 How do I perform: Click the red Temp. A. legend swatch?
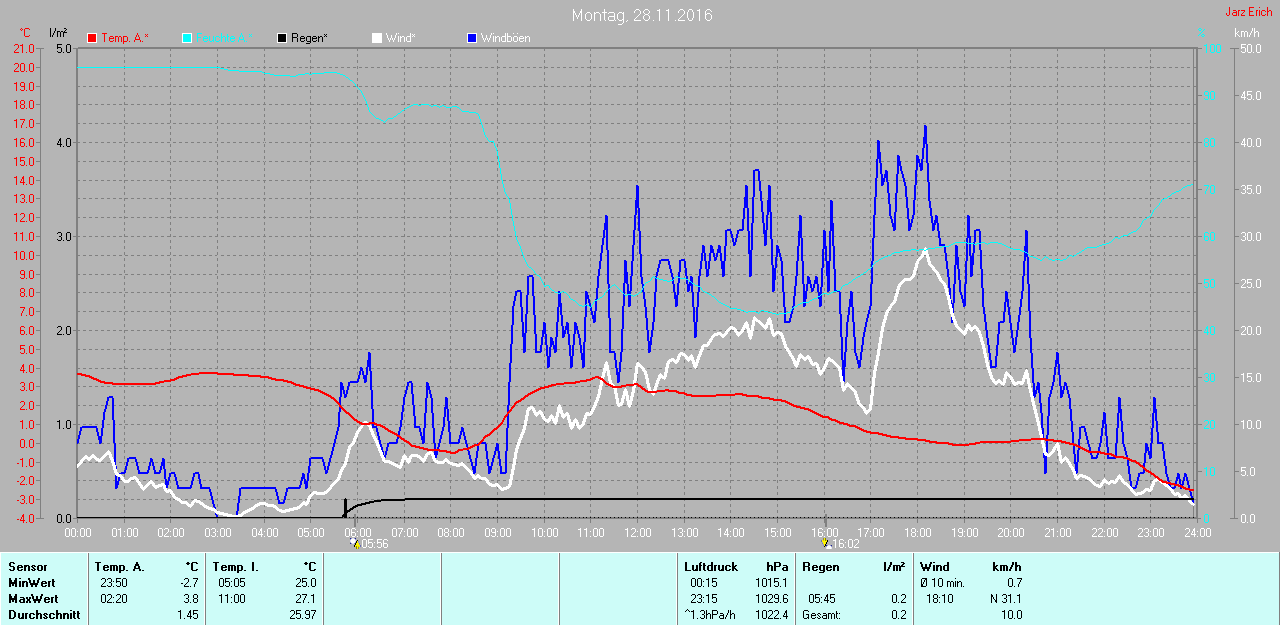[x=92, y=38]
